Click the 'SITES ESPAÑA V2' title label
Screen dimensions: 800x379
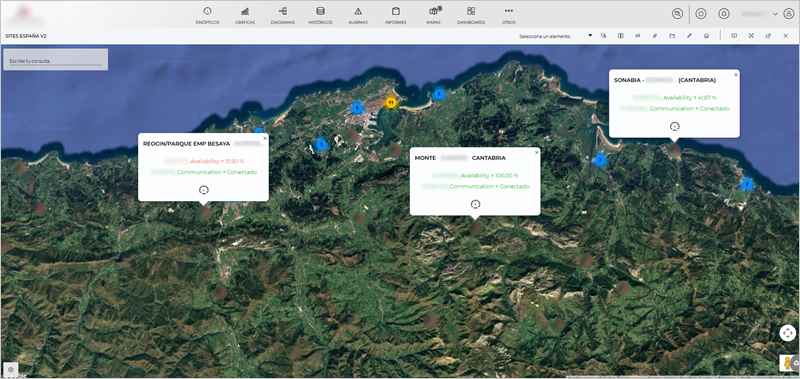tap(26, 36)
